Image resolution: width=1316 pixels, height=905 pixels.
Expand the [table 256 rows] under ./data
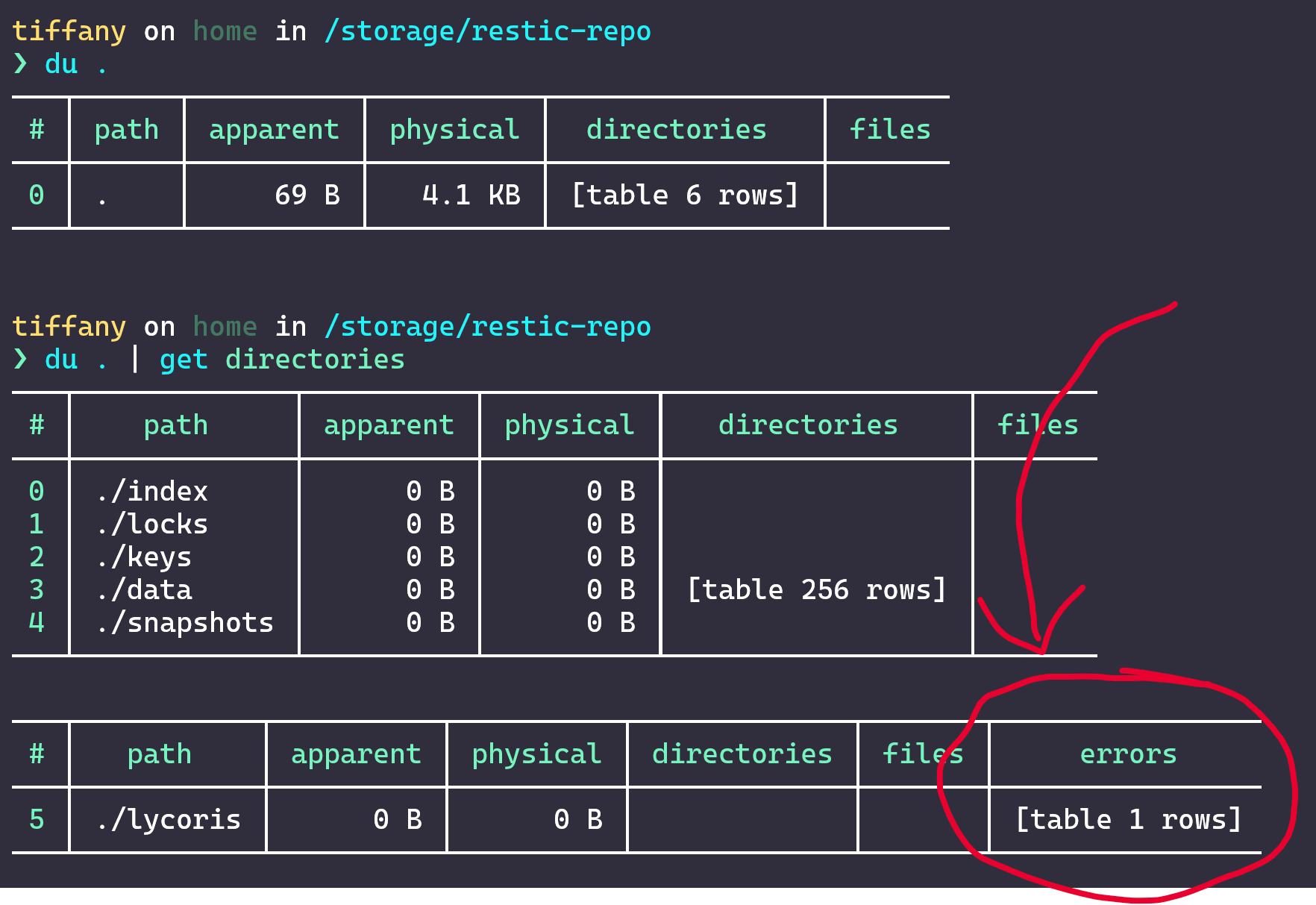[816, 589]
